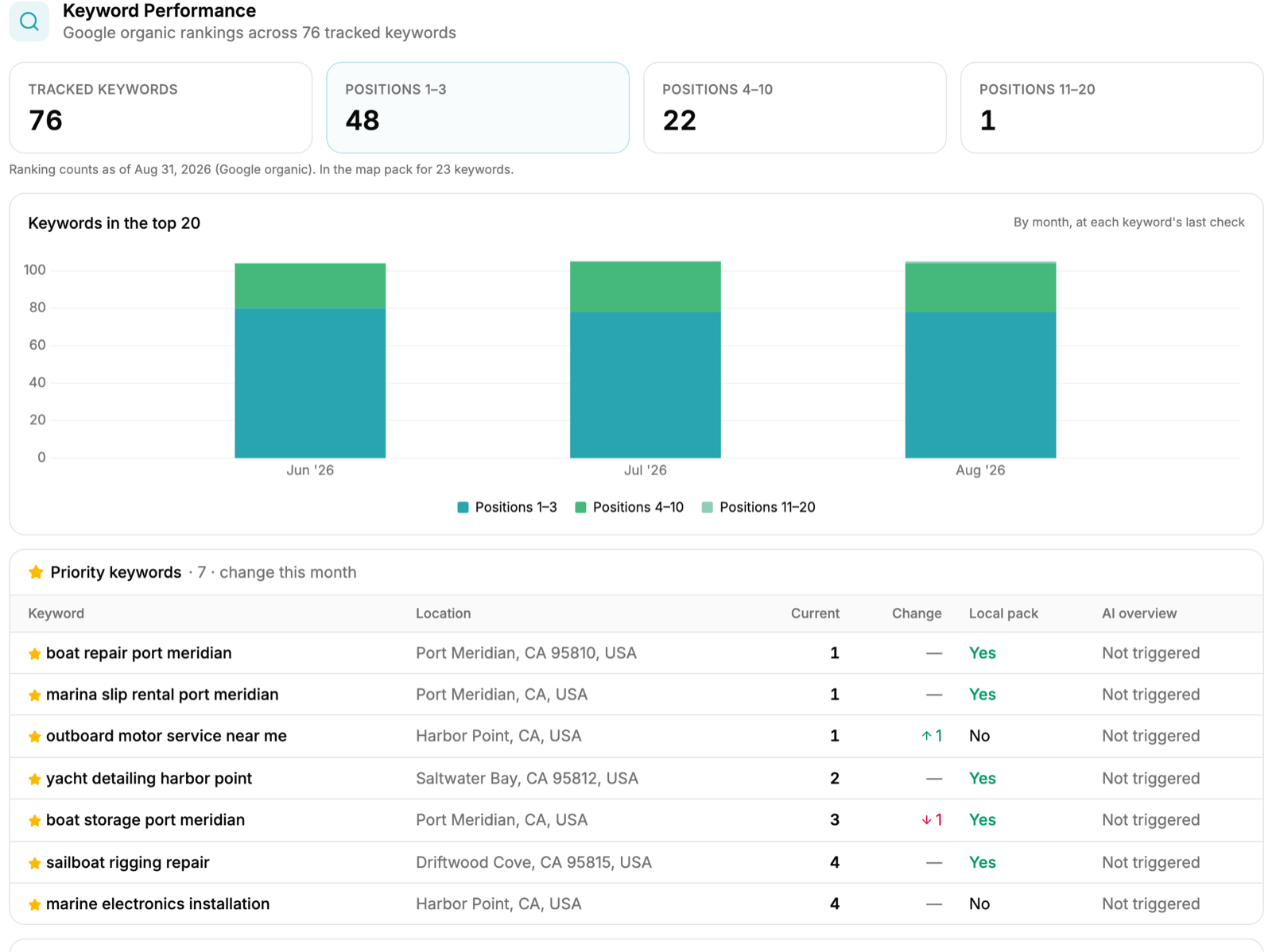Sort by the Local pack column header
This screenshot has width=1272, height=952.
[1003, 613]
